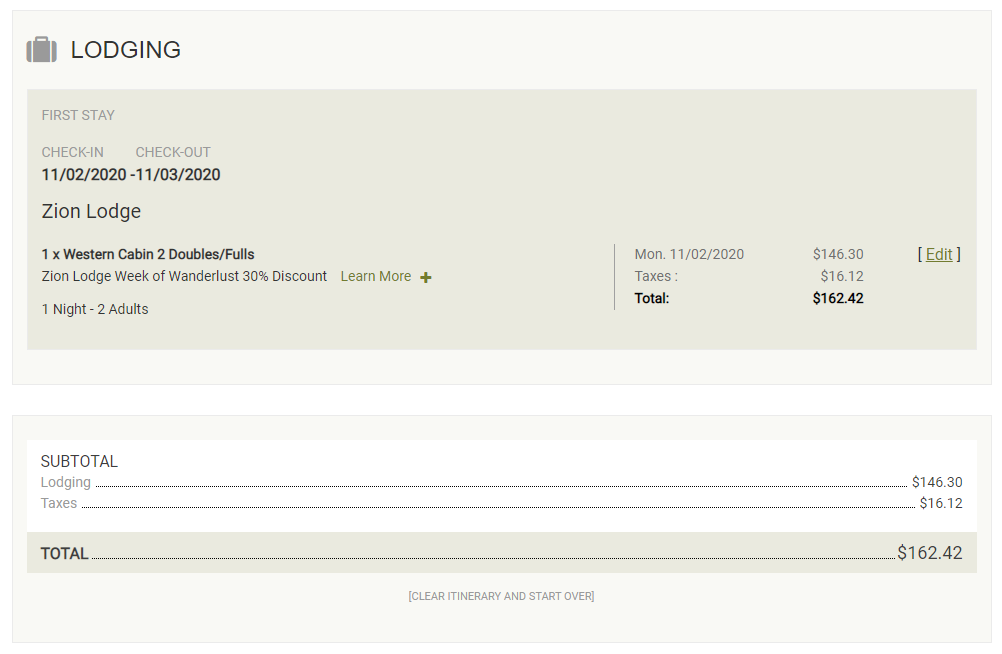
Task: Open the Learn More link
Action: pyautogui.click(x=375, y=276)
